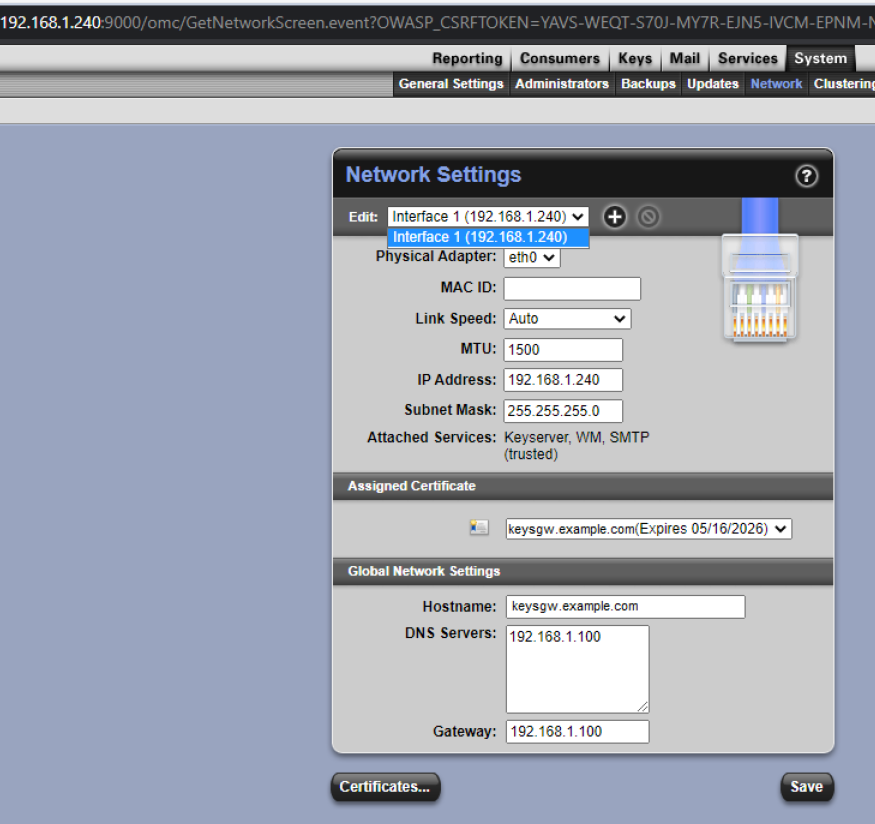This screenshot has height=824, width=875.
Task: Click the Network Settings panel title
Action: [x=433, y=175]
